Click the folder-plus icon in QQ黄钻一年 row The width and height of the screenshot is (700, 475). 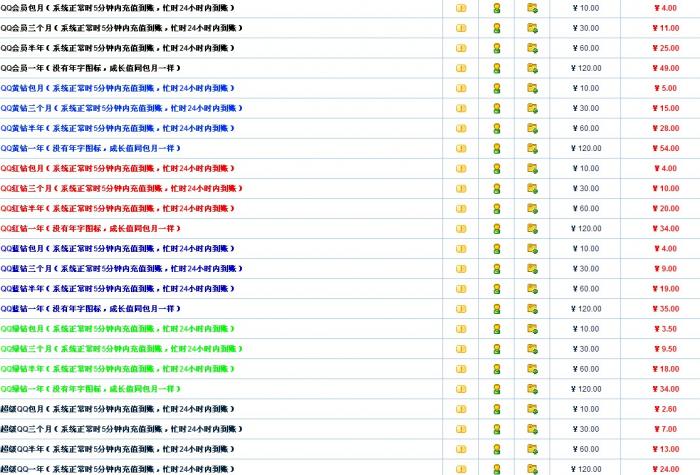click(x=532, y=148)
